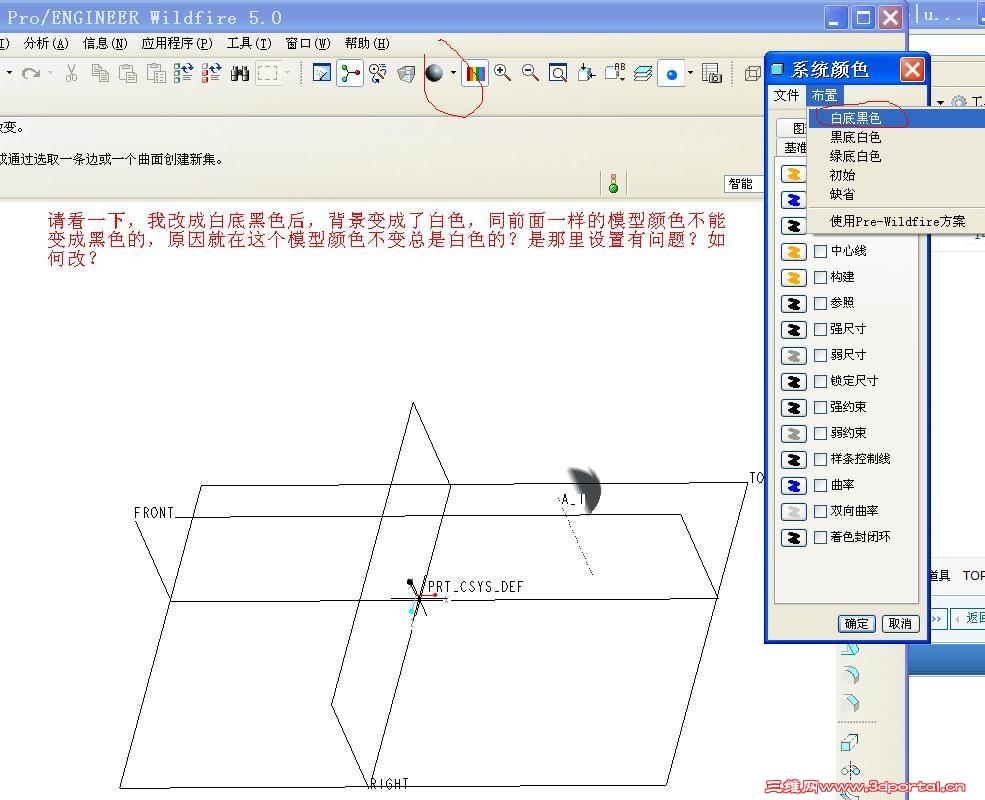Click the orient mode icon
Image resolution: width=985 pixels, height=800 pixels.
click(378, 73)
